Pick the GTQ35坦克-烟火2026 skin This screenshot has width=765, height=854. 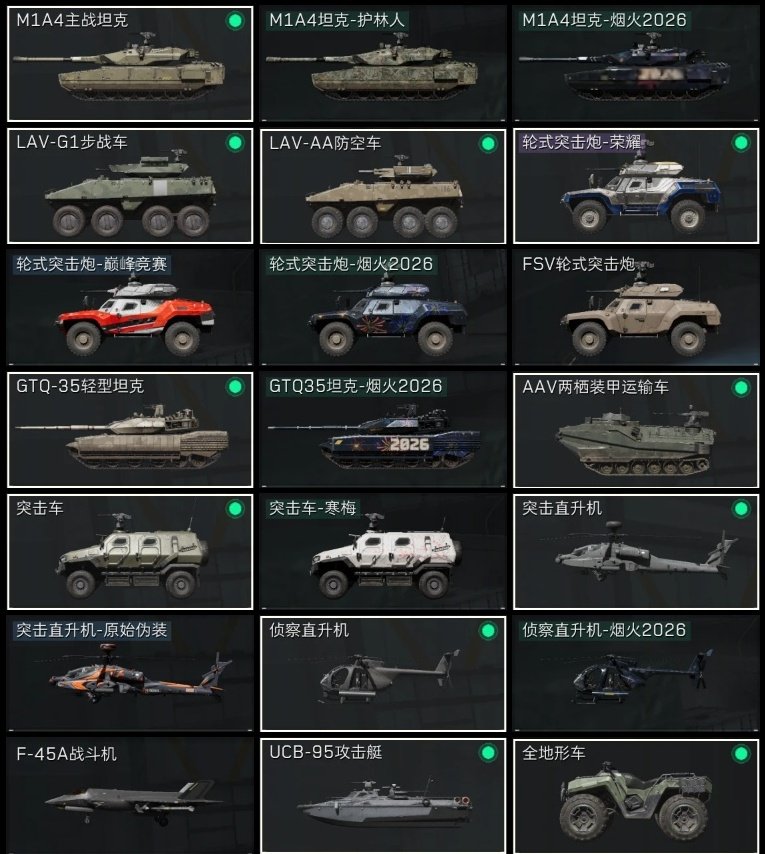click(383, 430)
